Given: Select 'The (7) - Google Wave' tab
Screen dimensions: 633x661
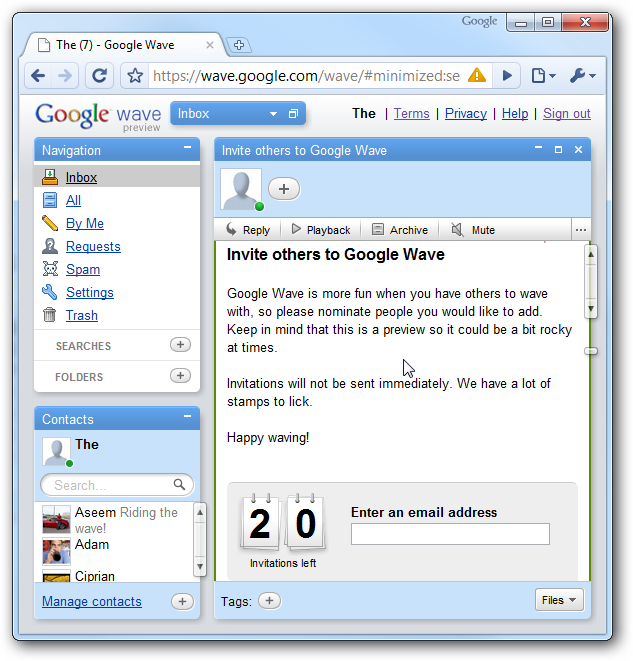Looking at the screenshot, I should click(x=124, y=45).
